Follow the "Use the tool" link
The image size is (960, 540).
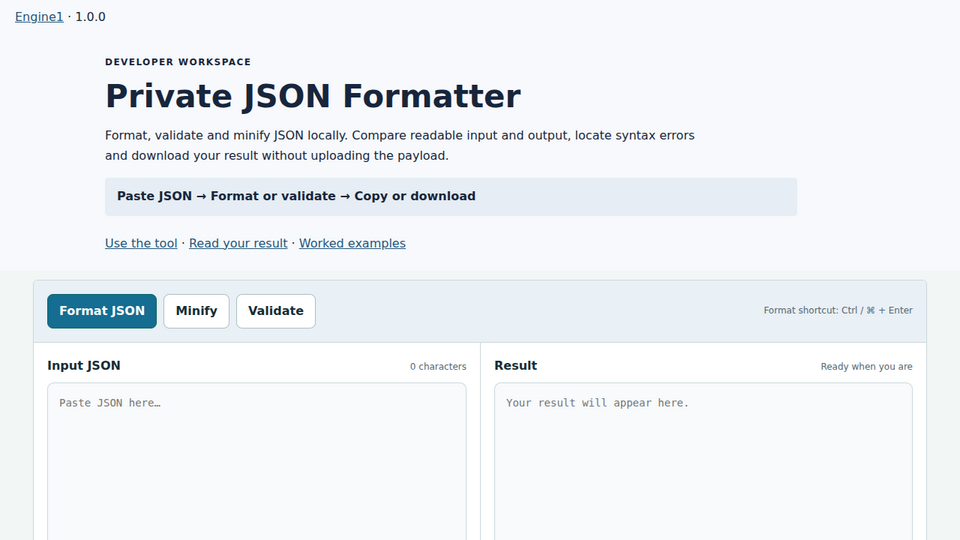[141, 243]
